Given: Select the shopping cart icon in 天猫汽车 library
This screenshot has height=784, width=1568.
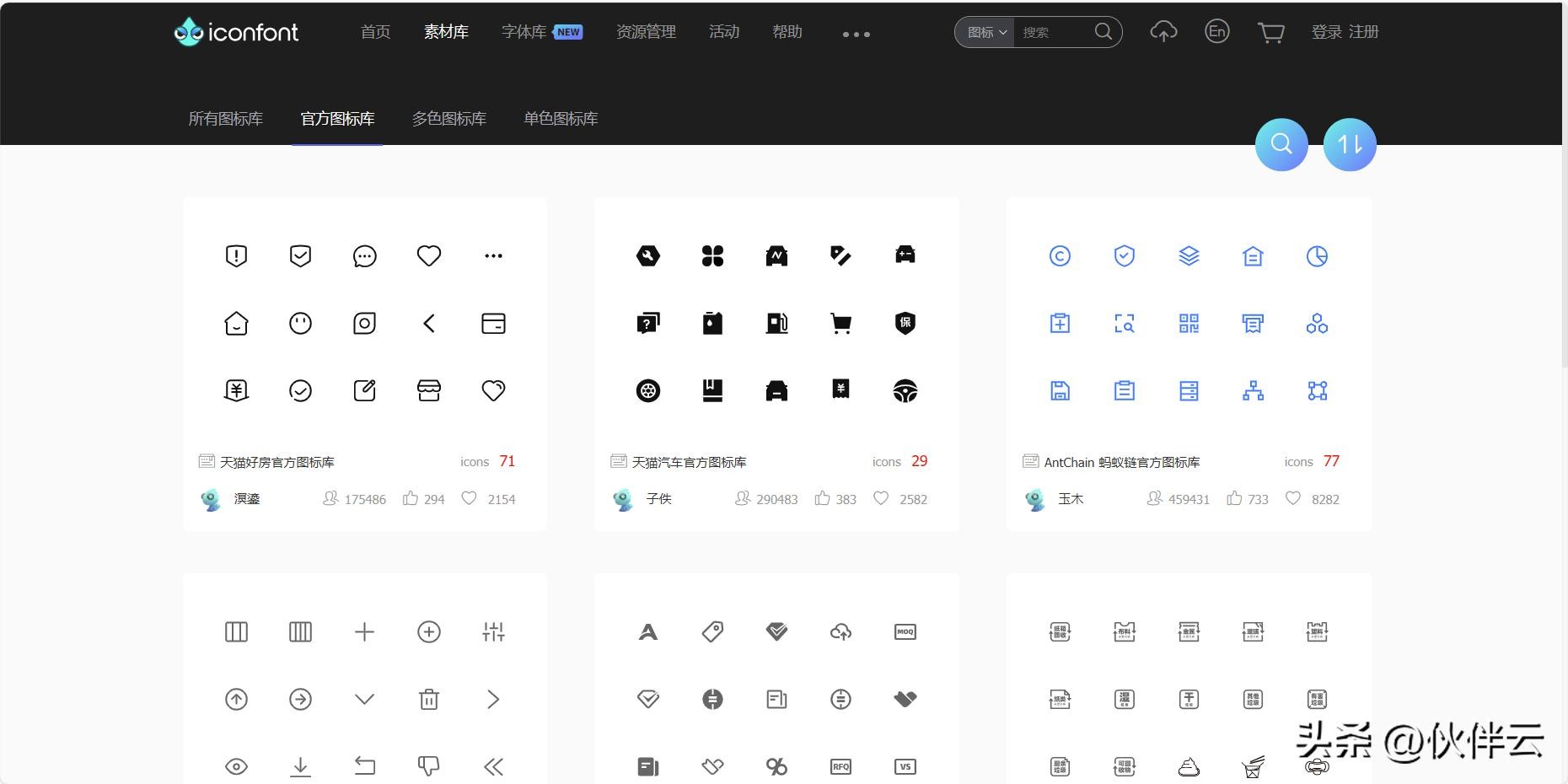Looking at the screenshot, I should click(x=840, y=324).
